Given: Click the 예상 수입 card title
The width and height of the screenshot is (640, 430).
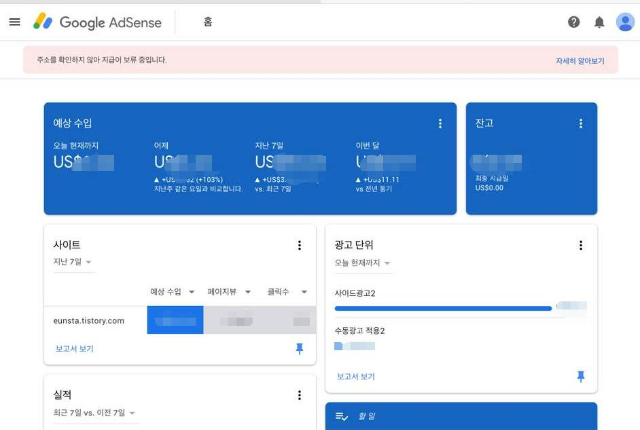Looking at the screenshot, I should click(72, 123).
